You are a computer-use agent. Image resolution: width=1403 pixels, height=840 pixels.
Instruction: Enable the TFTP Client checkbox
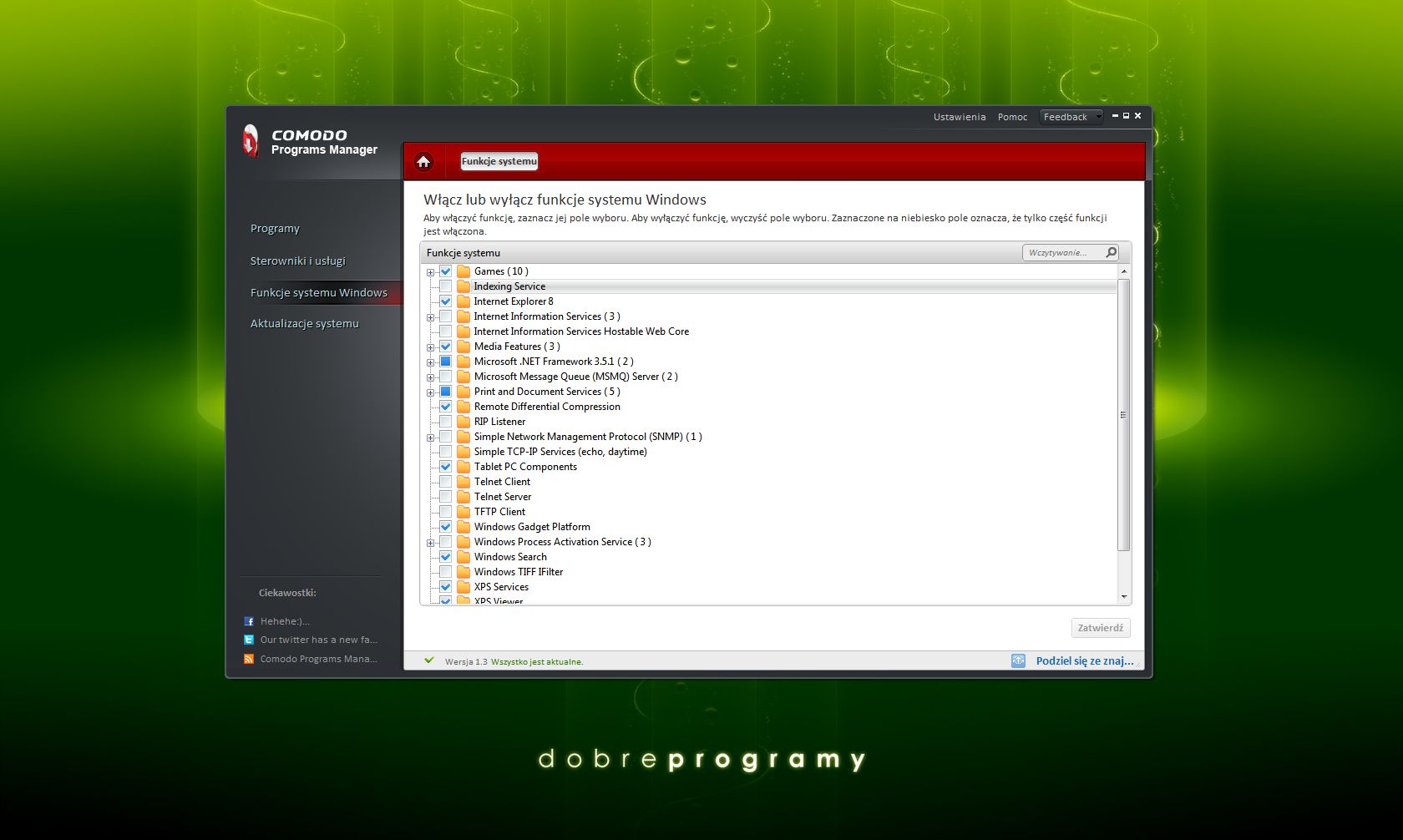pyautogui.click(x=446, y=512)
